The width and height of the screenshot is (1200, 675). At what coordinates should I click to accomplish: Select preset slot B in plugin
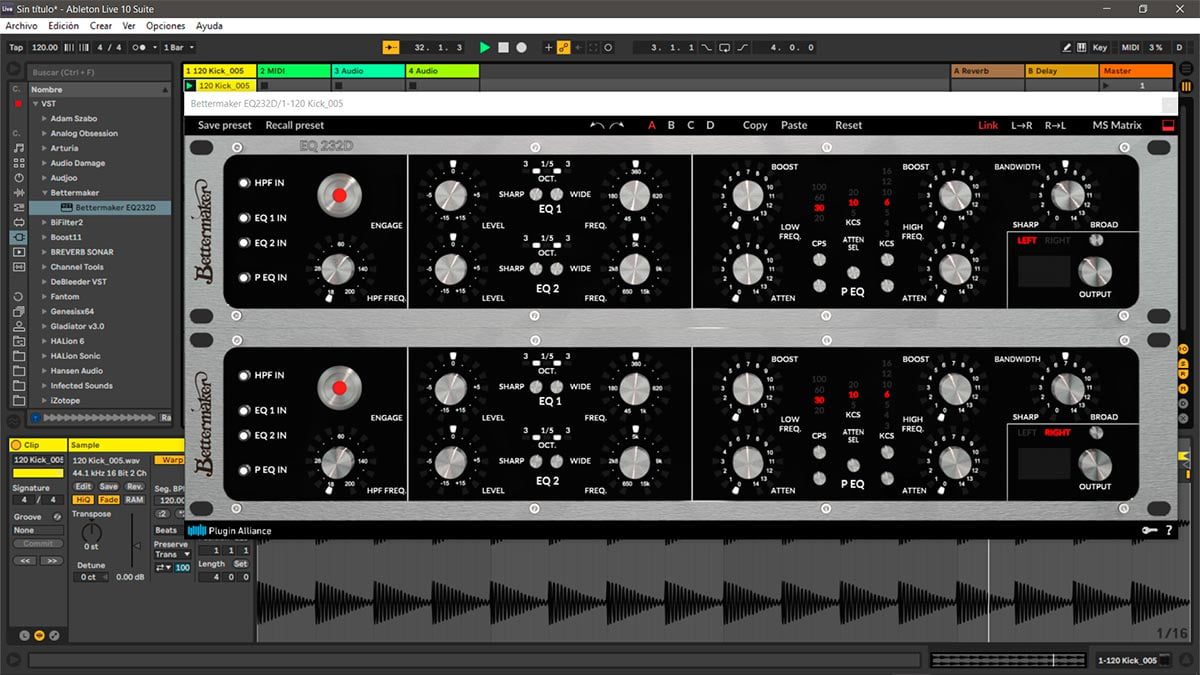tap(671, 125)
